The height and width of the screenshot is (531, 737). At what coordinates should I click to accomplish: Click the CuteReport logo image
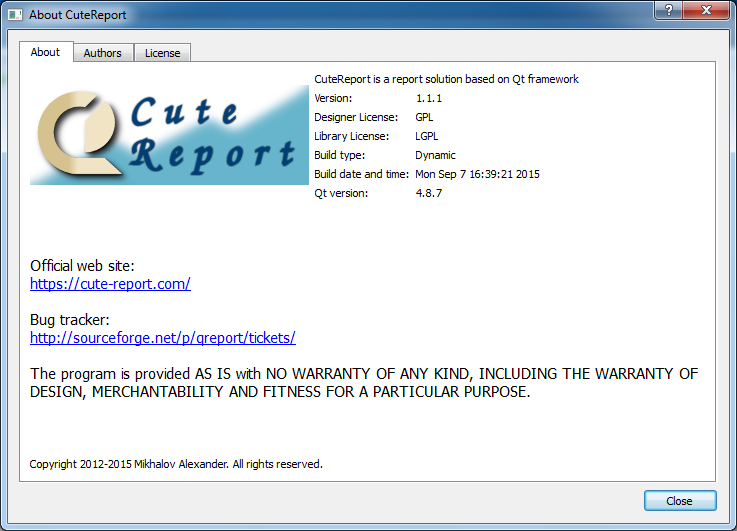169,135
